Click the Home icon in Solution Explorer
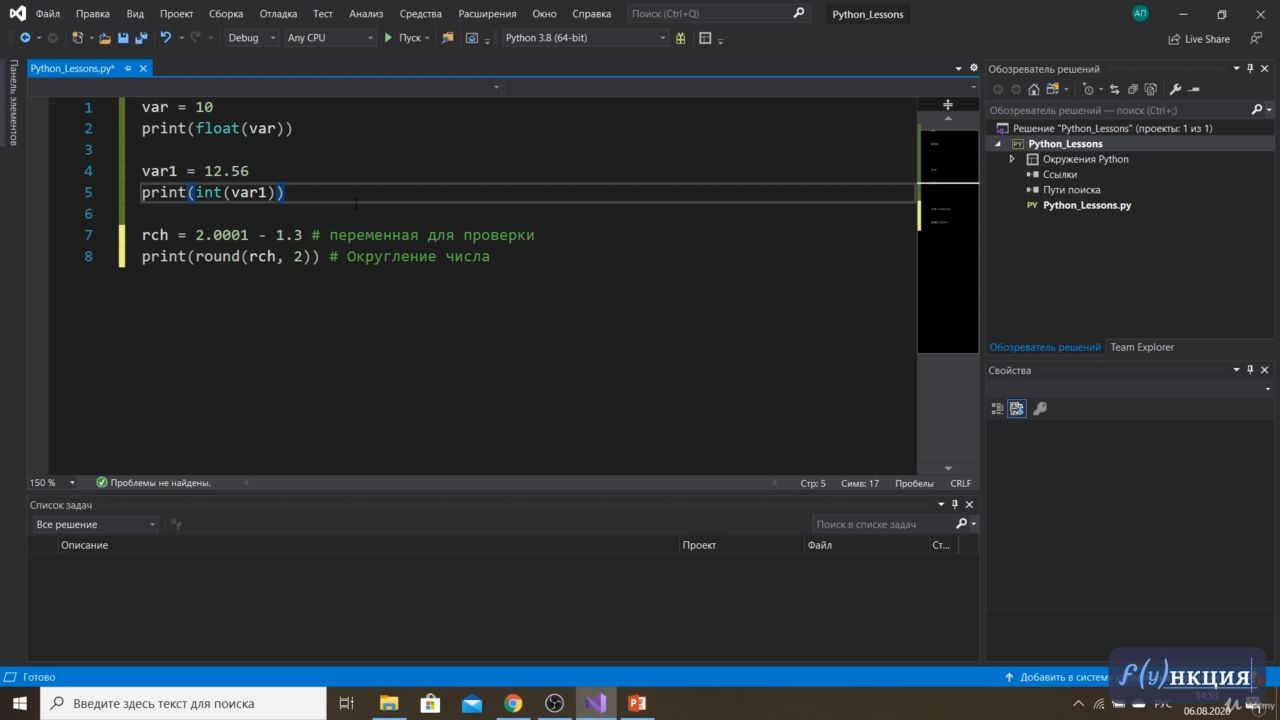This screenshot has width=1280, height=720. pos(1034,89)
